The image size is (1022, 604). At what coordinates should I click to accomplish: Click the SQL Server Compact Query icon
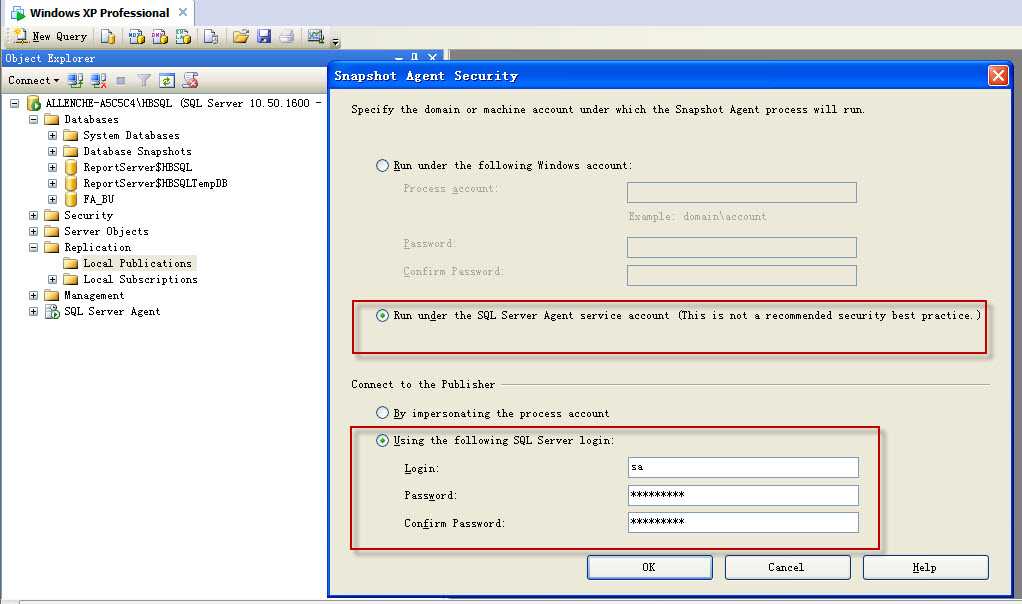click(211, 36)
